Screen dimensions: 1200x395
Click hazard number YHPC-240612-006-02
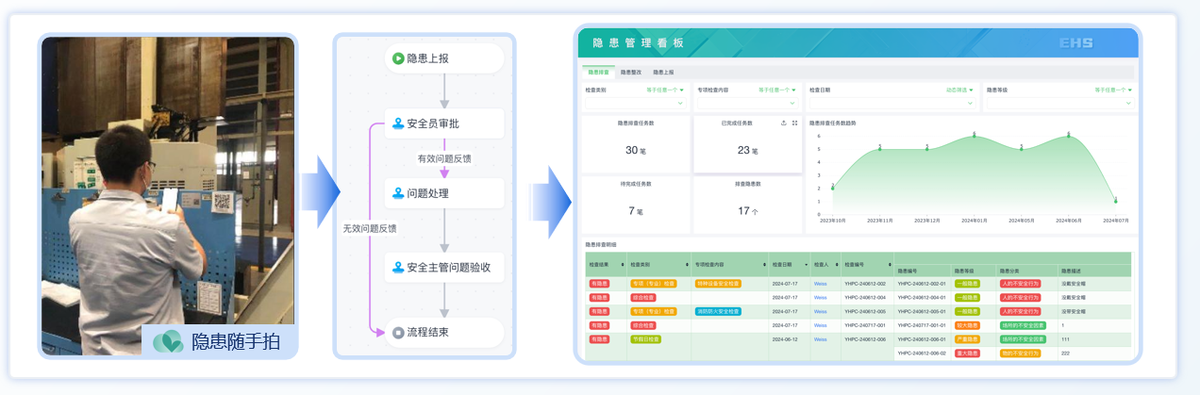(x=921, y=353)
